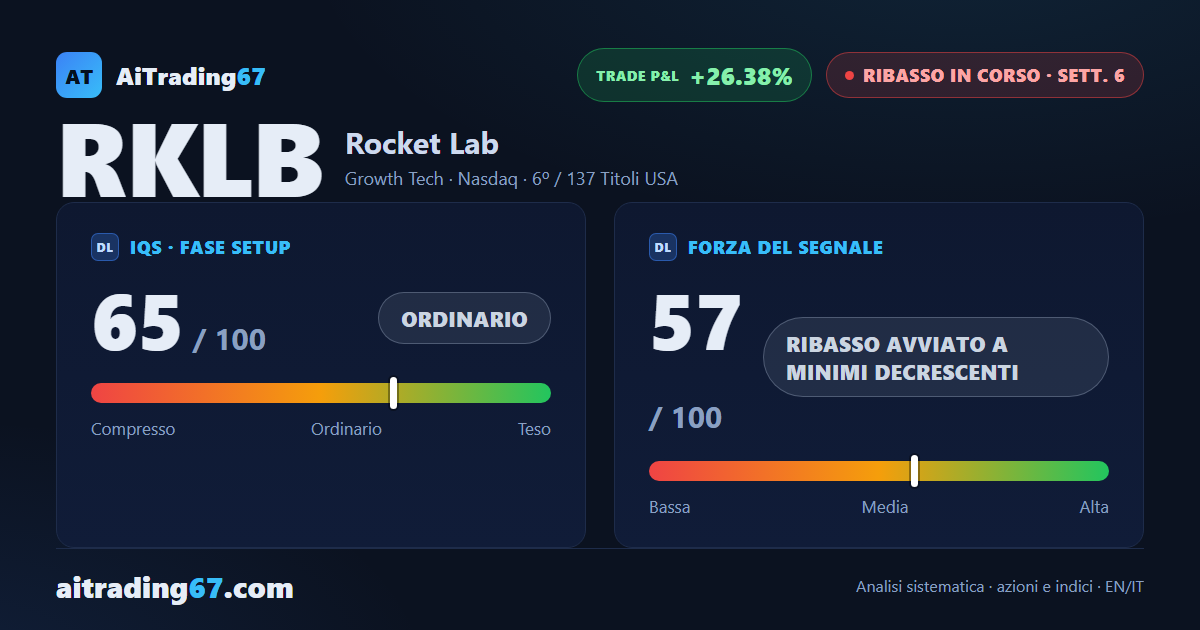Click the ORDINARIO status pill
Viewport: 1200px width, 630px height.
point(464,318)
